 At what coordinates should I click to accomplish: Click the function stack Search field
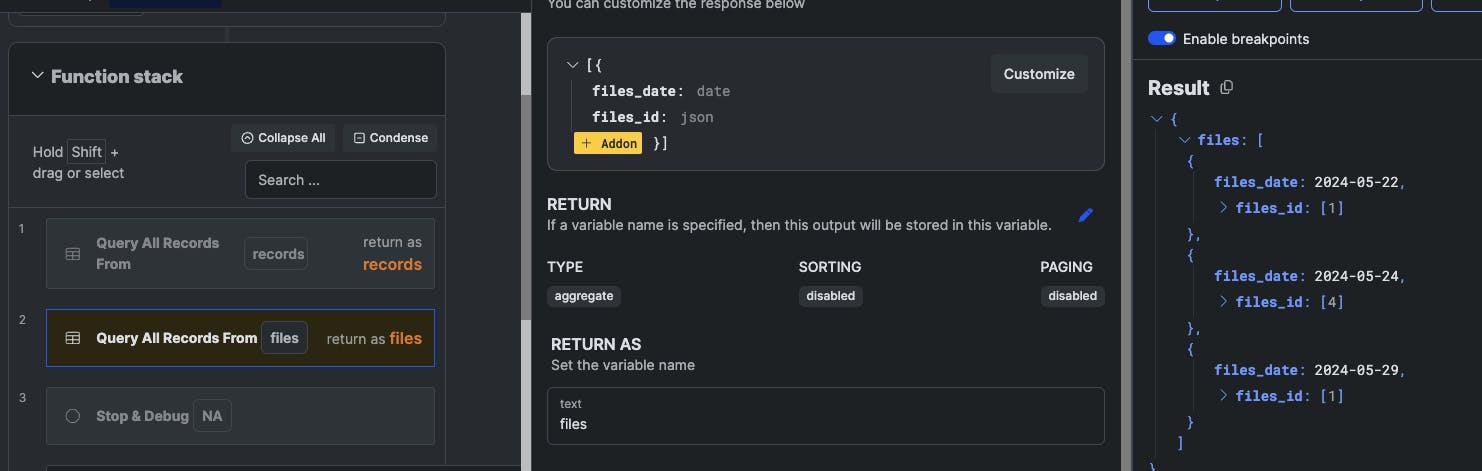click(340, 180)
